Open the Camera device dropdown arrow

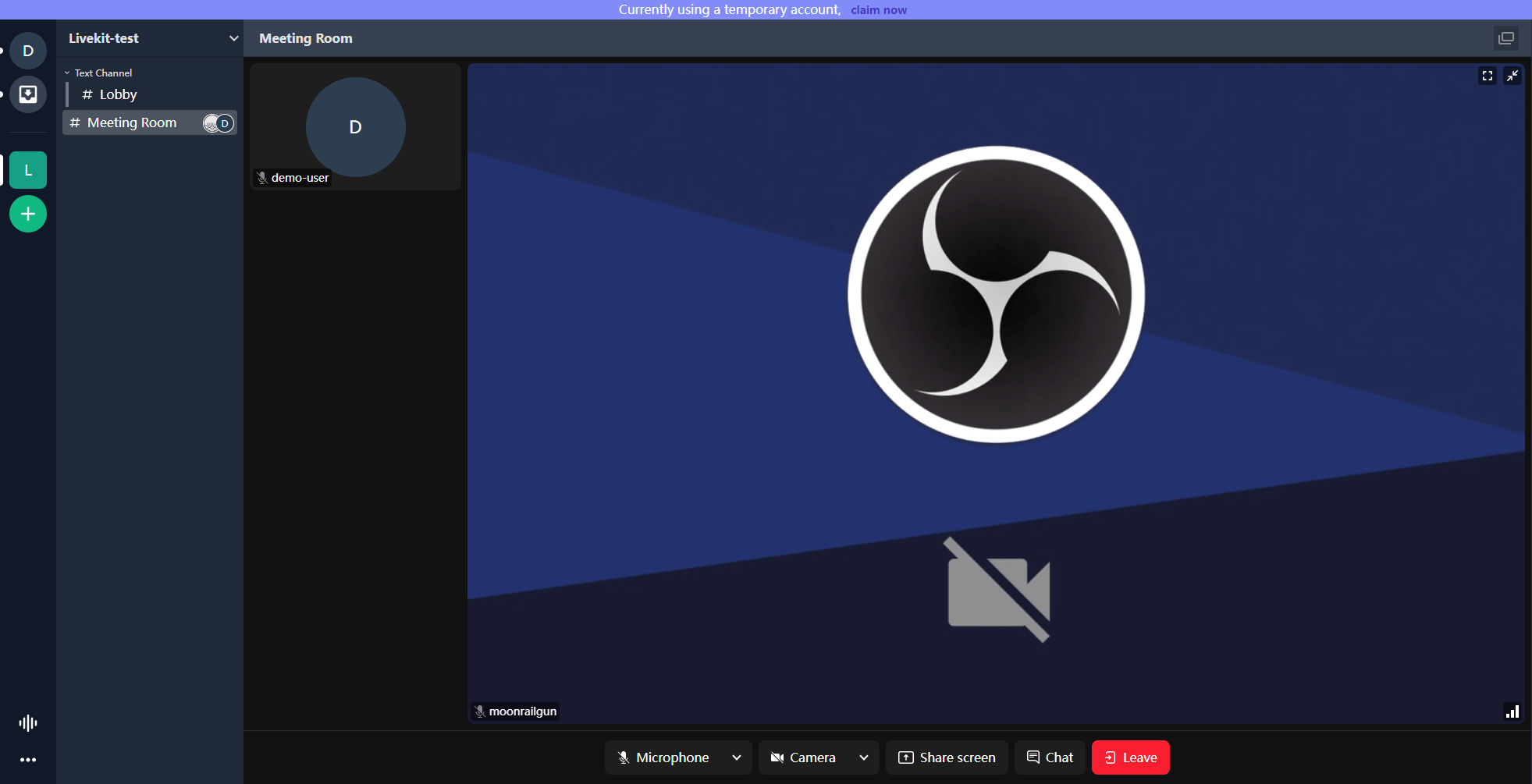click(x=864, y=757)
